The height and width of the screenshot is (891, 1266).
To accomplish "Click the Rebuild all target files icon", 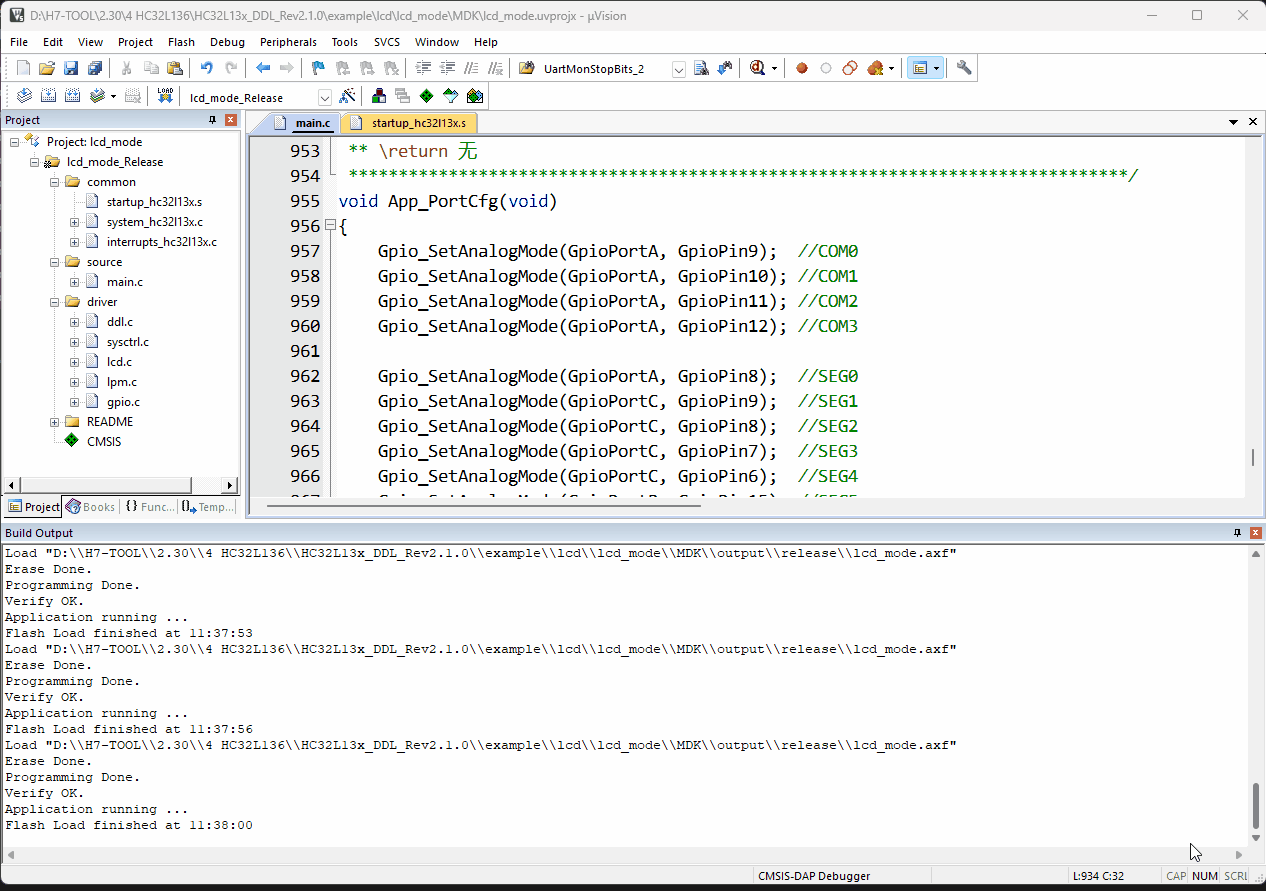I will pyautogui.click(x=72, y=96).
